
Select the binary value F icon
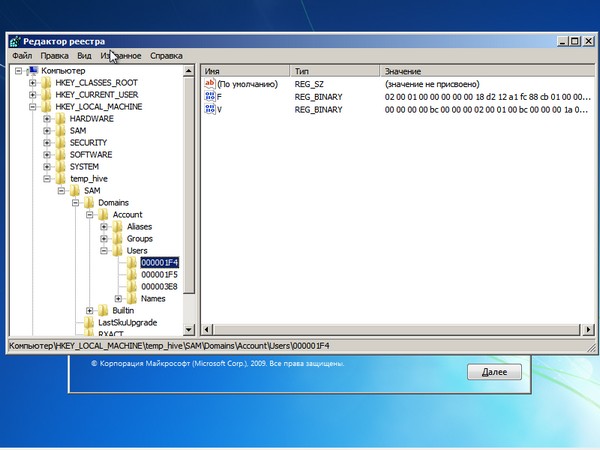pos(210,97)
